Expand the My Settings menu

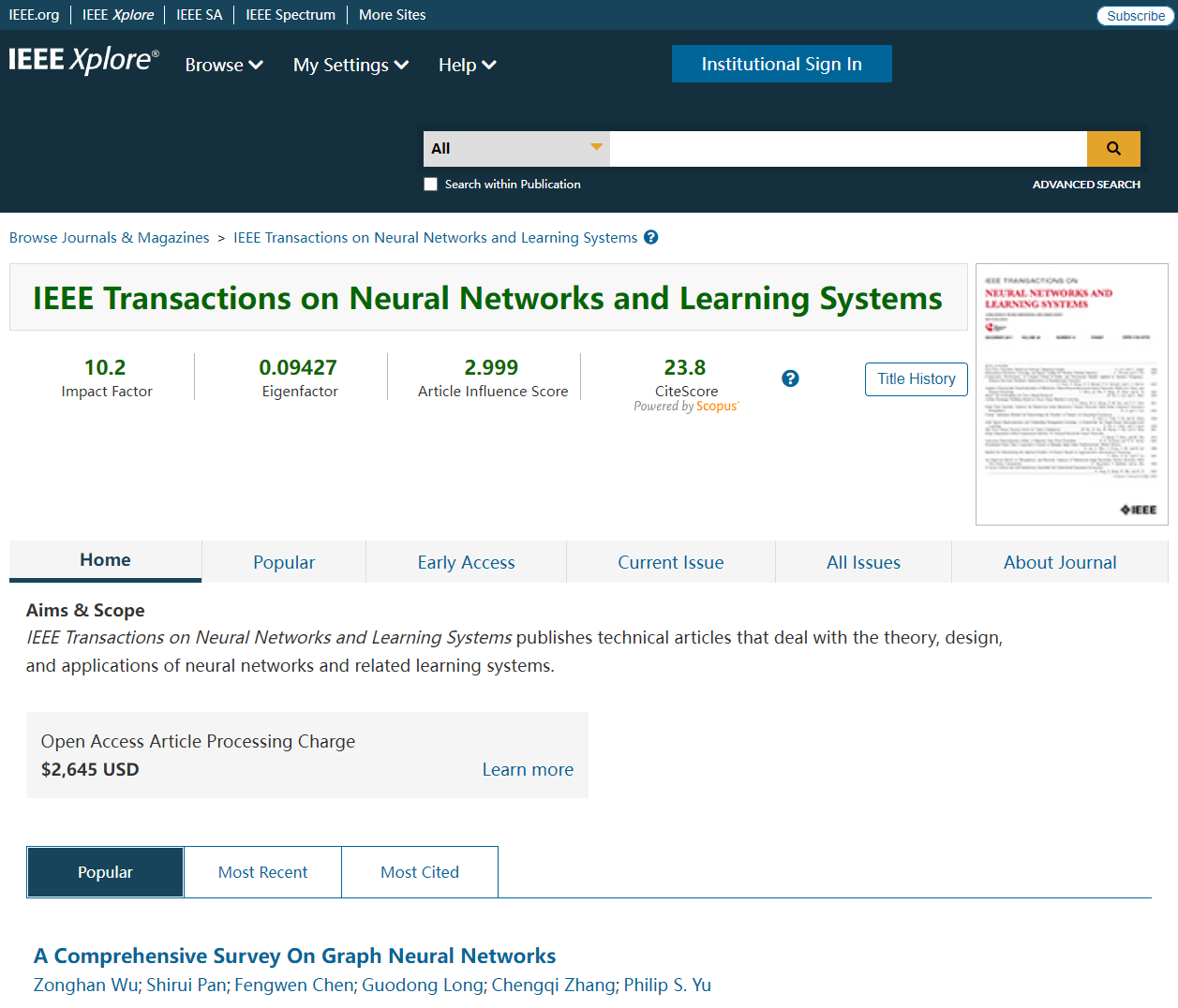[350, 65]
